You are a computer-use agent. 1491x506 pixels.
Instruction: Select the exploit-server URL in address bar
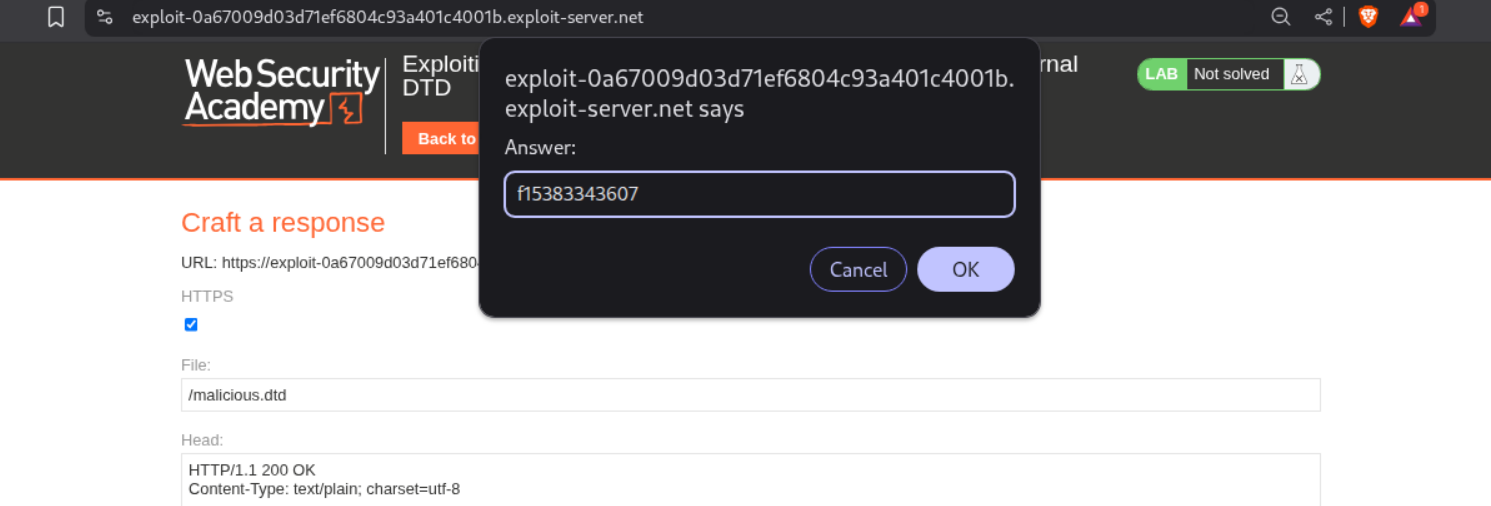(x=388, y=17)
